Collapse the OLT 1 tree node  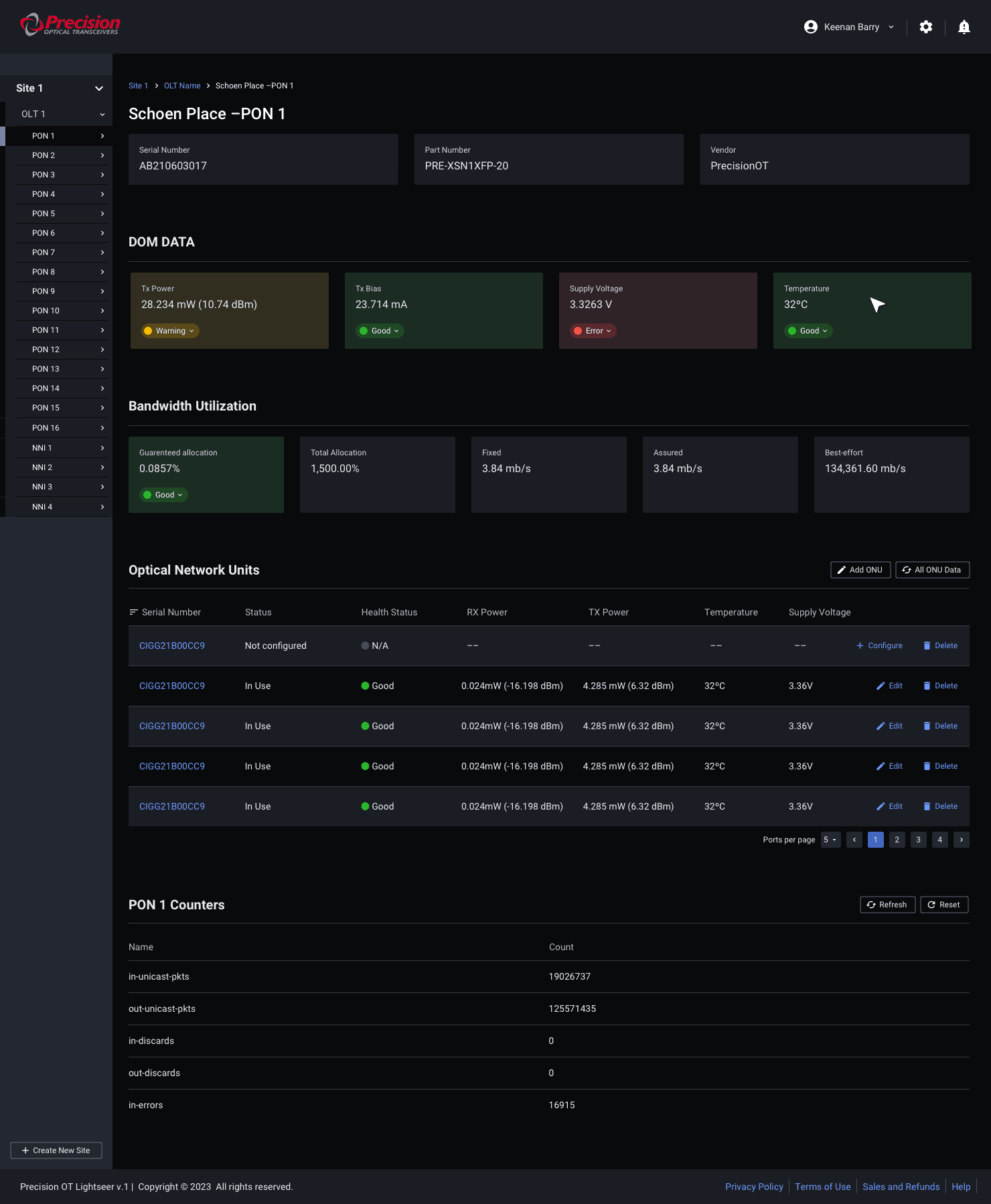(x=102, y=115)
